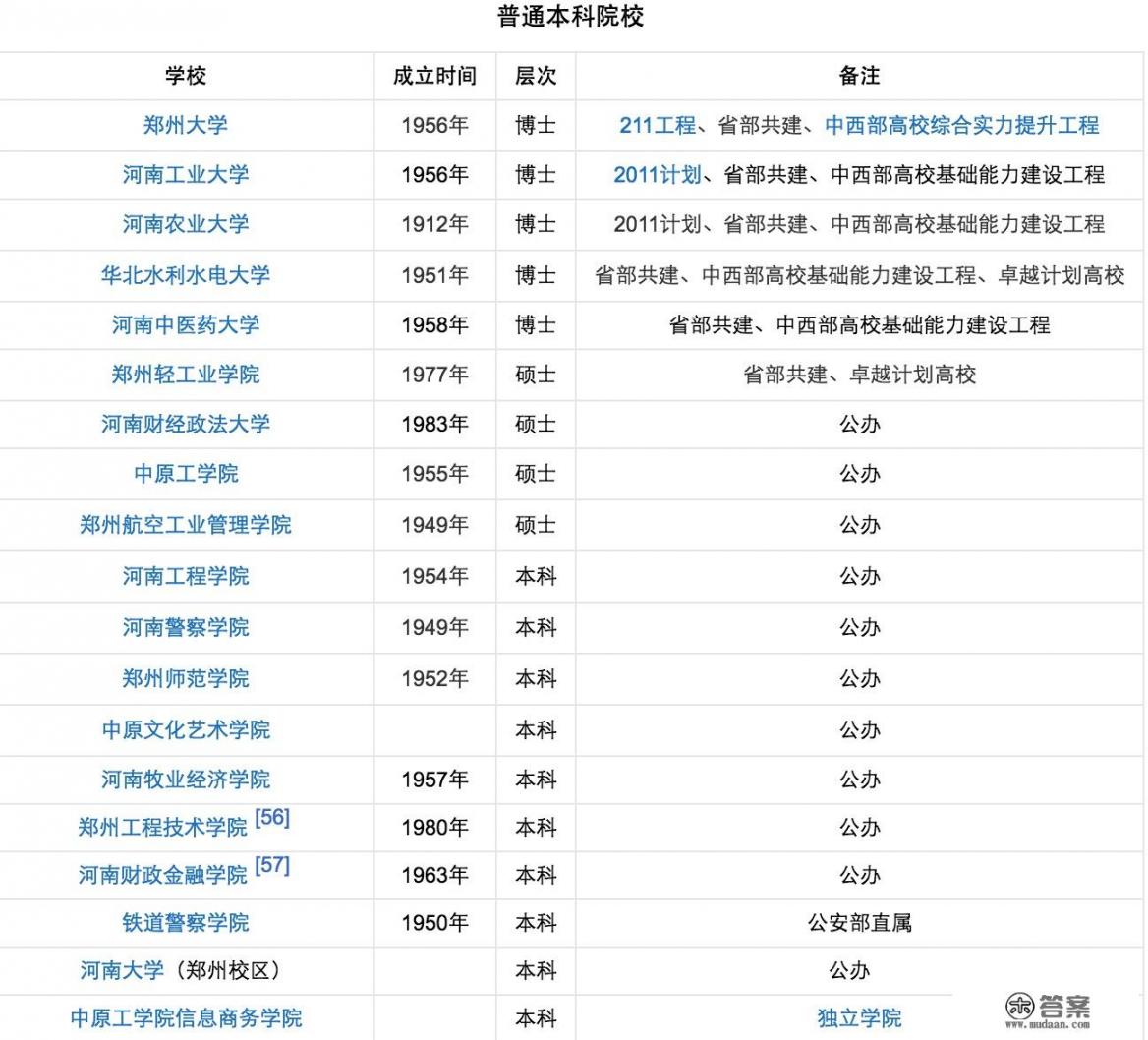1148x1040 pixels.
Task: Open footnote reference [57] beside 河南财政金融学院
Action: click(272, 866)
